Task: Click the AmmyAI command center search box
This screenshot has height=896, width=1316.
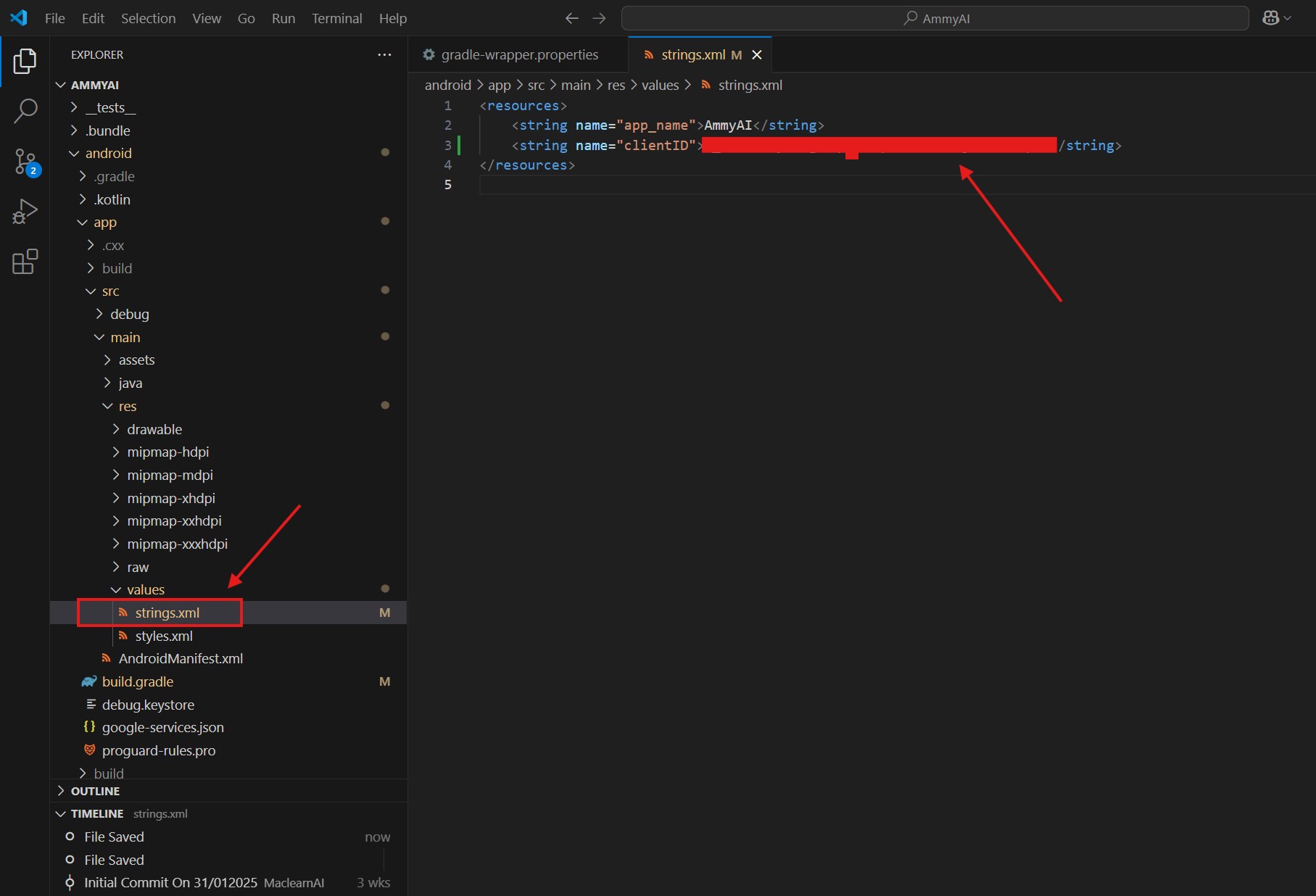Action: 935,18
